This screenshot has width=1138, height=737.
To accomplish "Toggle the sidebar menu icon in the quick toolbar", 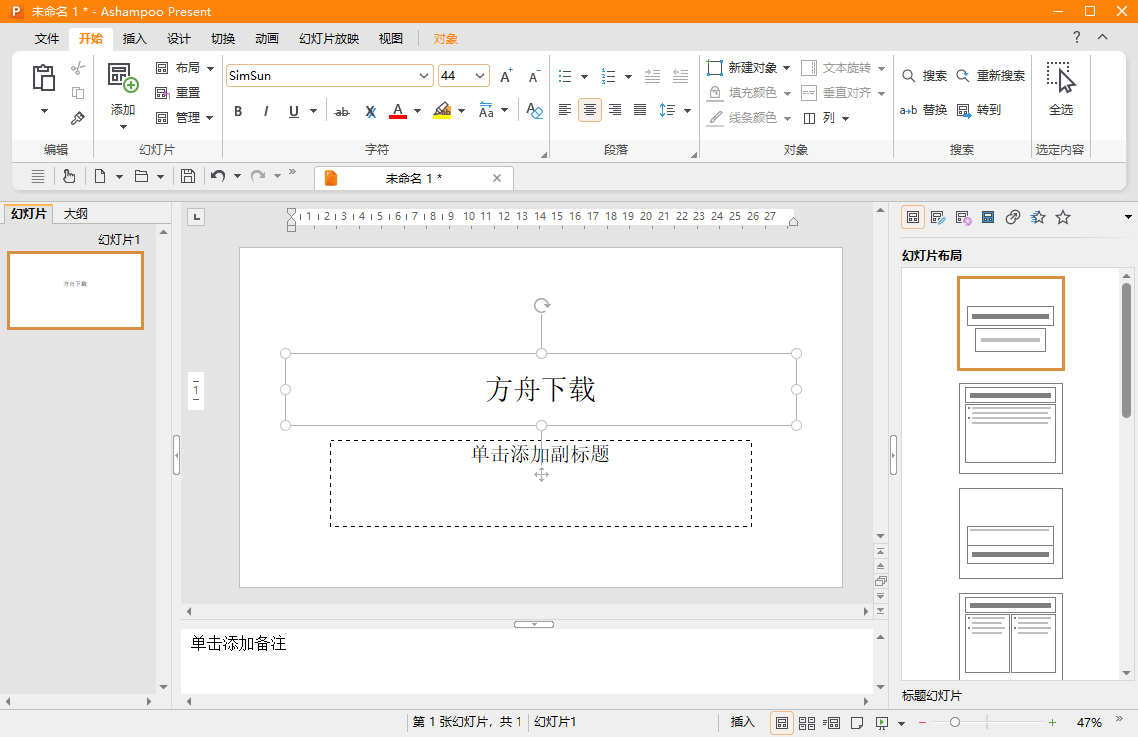I will [38, 176].
